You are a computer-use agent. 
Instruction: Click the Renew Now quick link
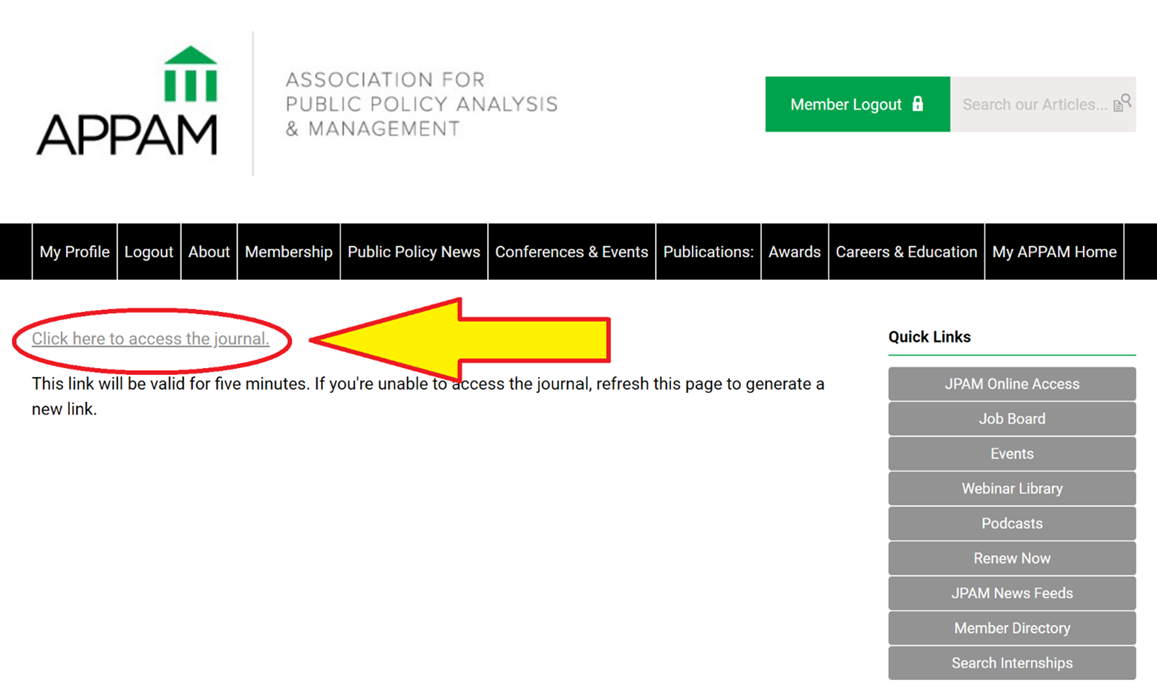click(1012, 558)
